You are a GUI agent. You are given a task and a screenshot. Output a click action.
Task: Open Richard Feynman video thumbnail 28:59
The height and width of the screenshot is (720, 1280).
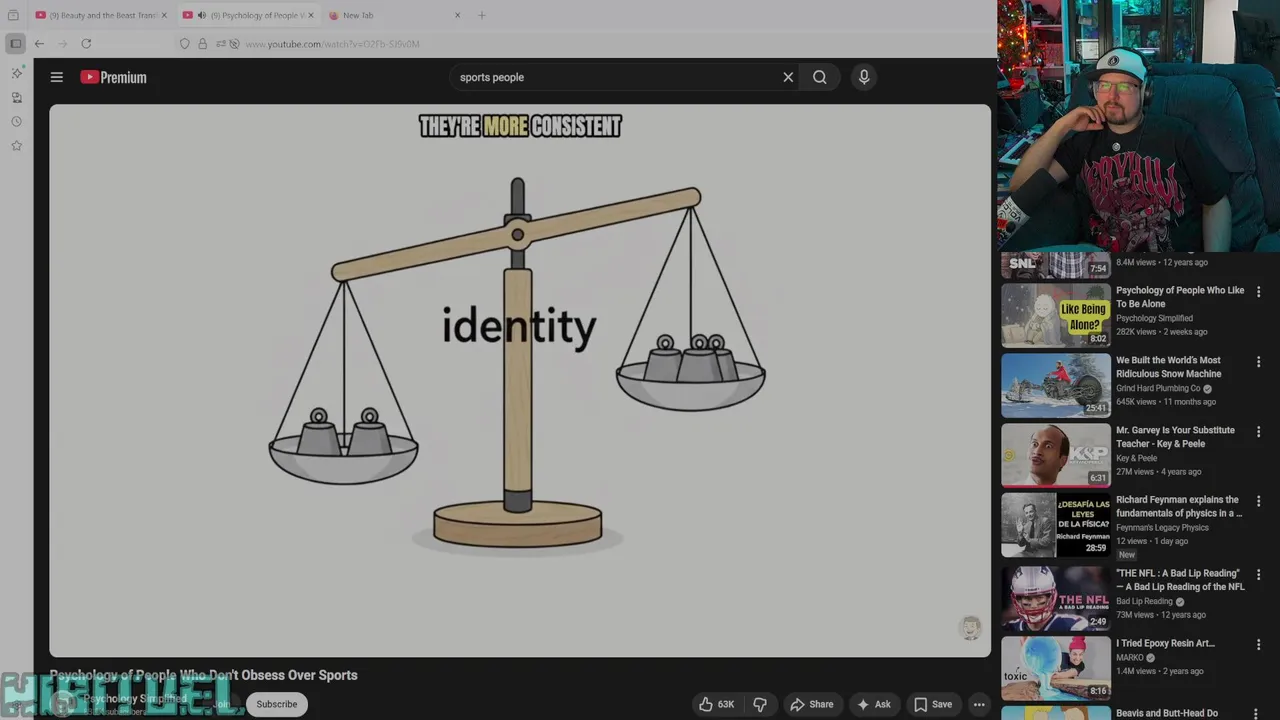pos(1056,525)
